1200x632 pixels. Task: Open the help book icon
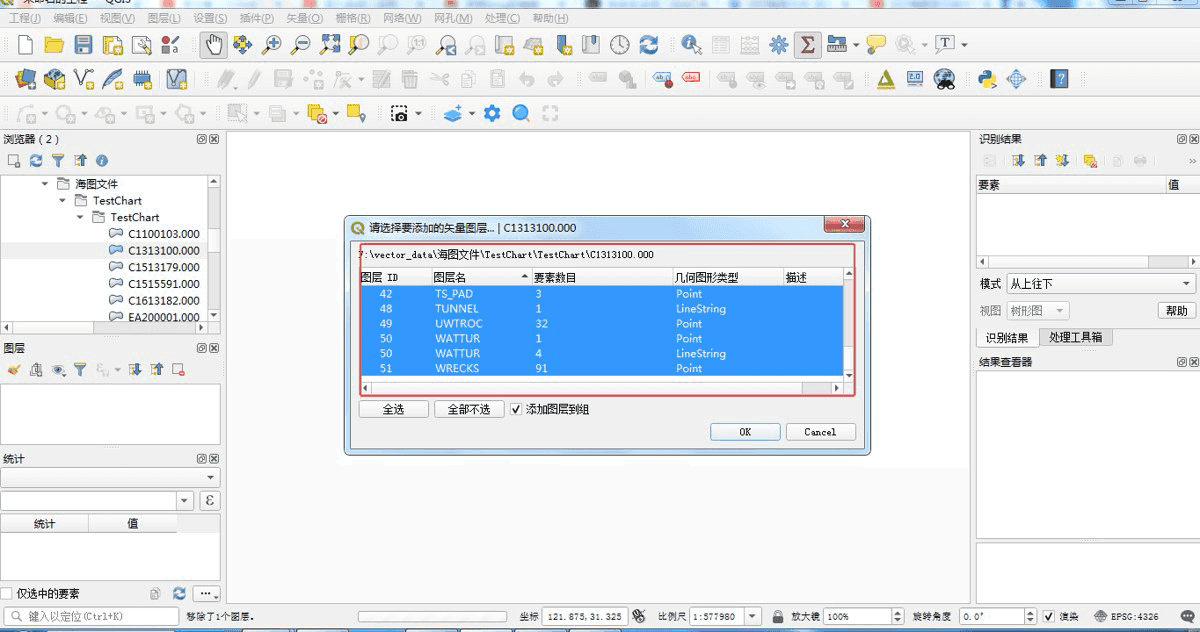1059,78
